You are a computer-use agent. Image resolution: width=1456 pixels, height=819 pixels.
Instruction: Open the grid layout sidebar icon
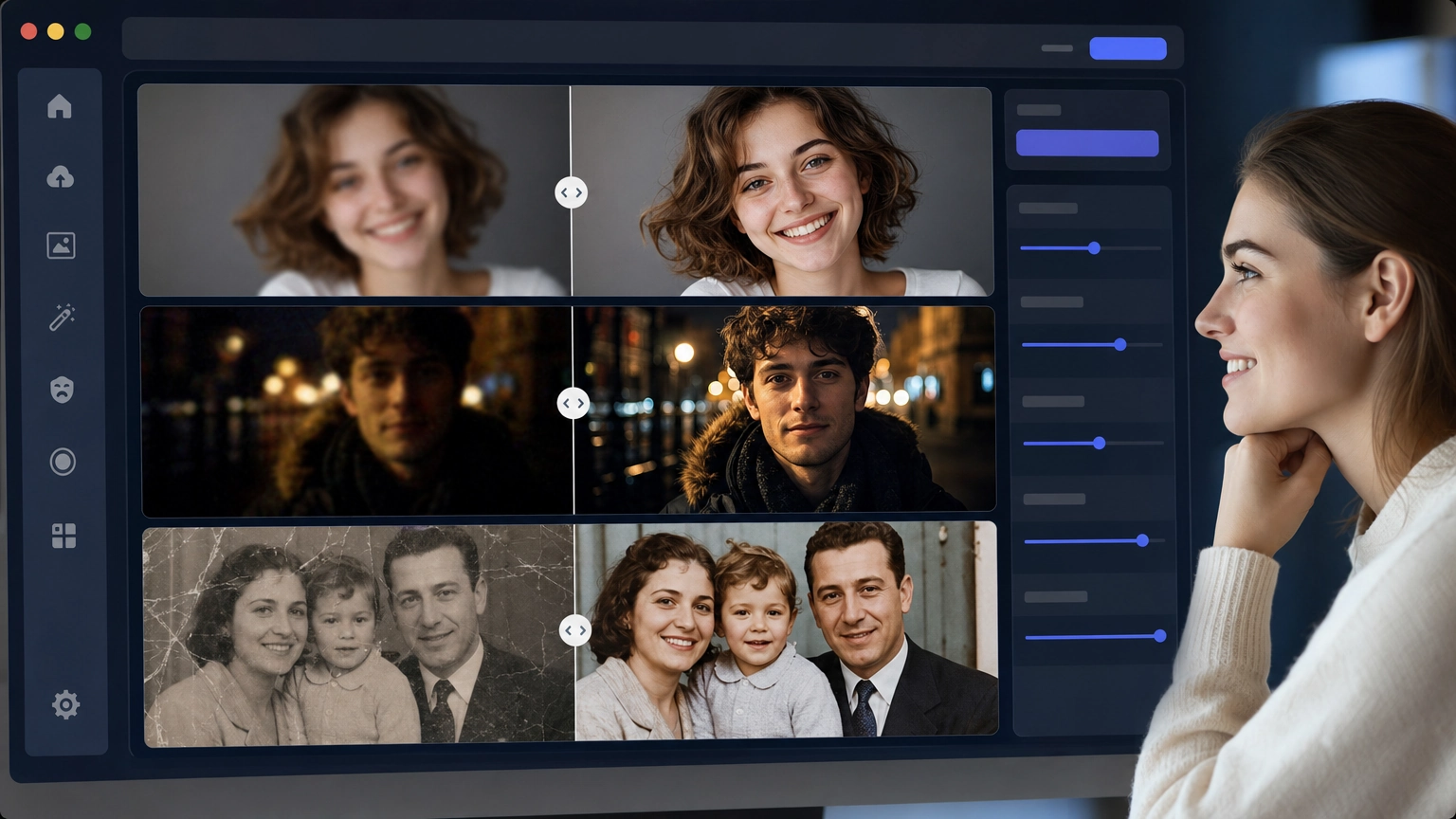pyautogui.click(x=64, y=536)
